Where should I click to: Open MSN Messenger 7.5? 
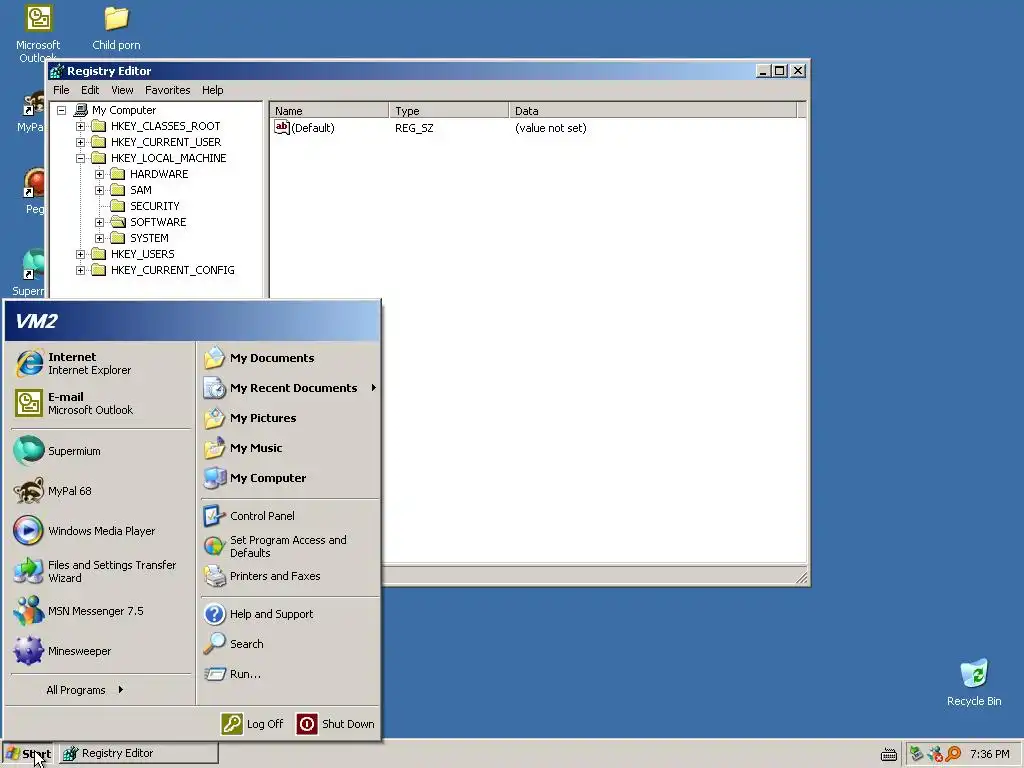pyautogui.click(x=101, y=611)
